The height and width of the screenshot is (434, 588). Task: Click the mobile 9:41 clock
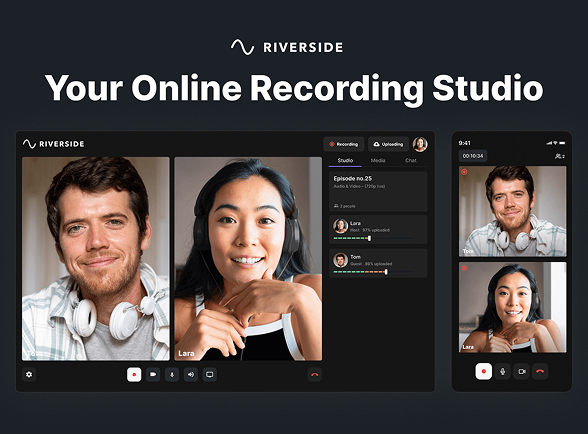coord(464,143)
